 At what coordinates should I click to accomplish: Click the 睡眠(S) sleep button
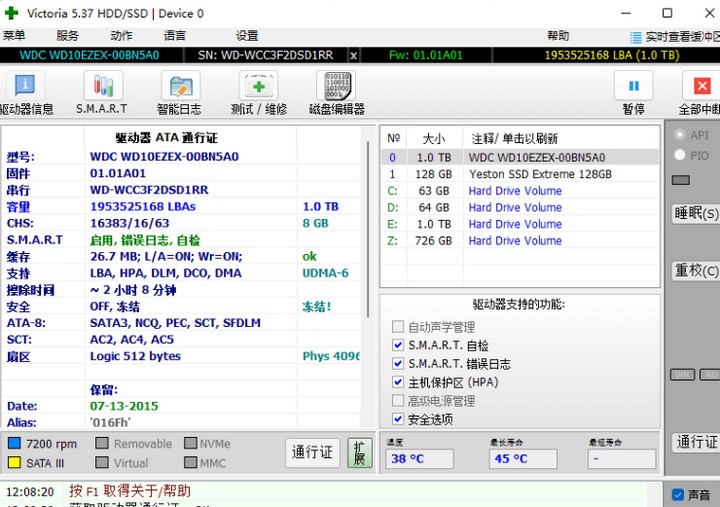point(695,213)
